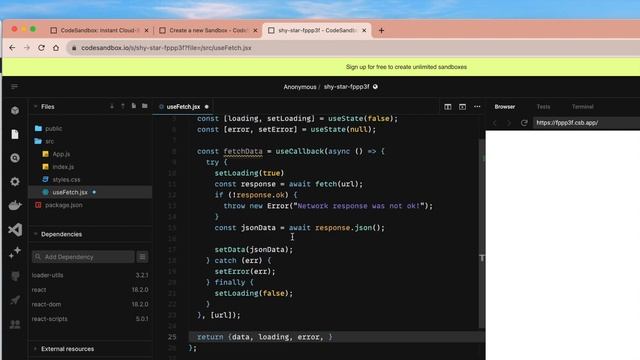Open the Live collaboration people icon
Screen dimensions: 640x360
tap(15, 324)
